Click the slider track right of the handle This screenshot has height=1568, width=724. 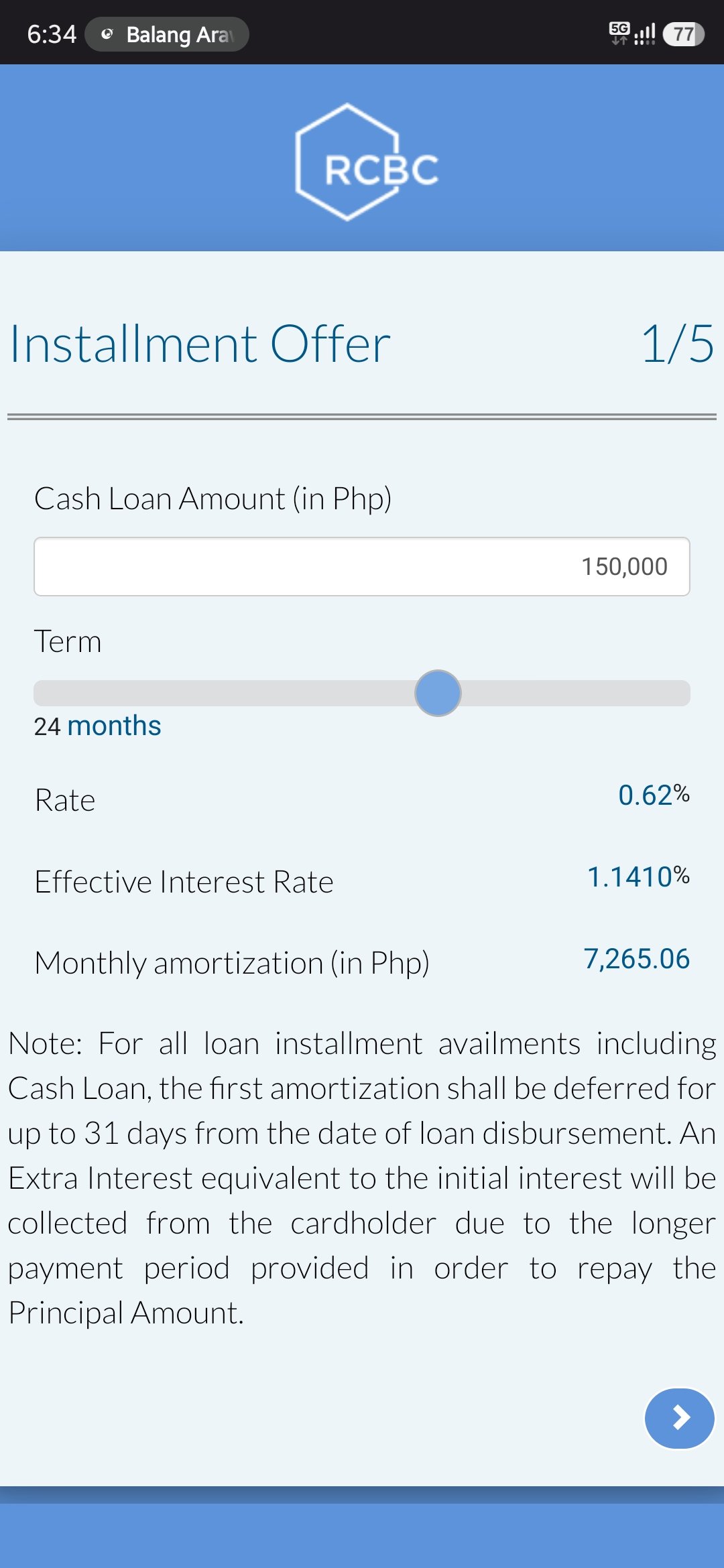coord(575,693)
